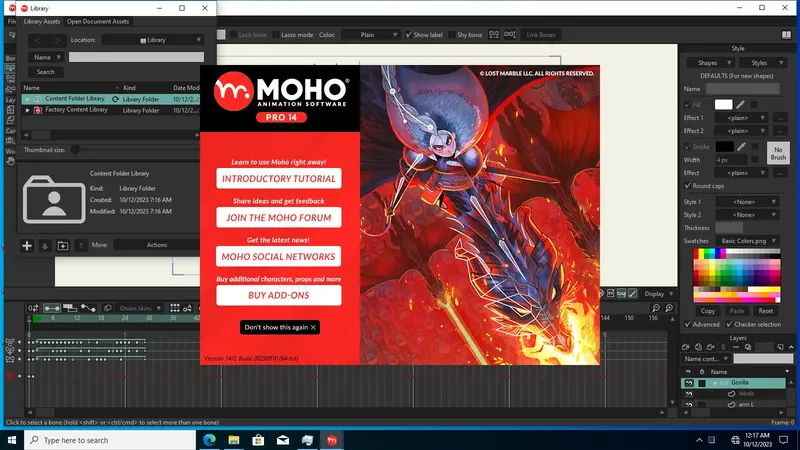Click the auto-key icon in timeline toolbar
The height and width of the screenshot is (450, 800).
coord(187,308)
